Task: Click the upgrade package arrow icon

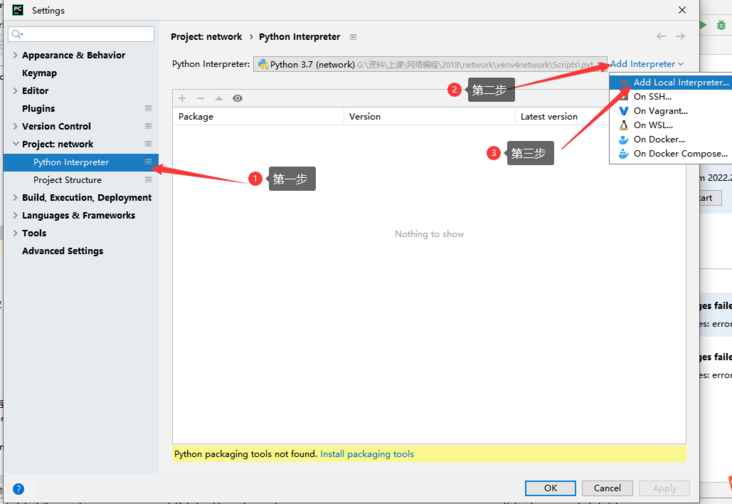Action: click(x=218, y=98)
